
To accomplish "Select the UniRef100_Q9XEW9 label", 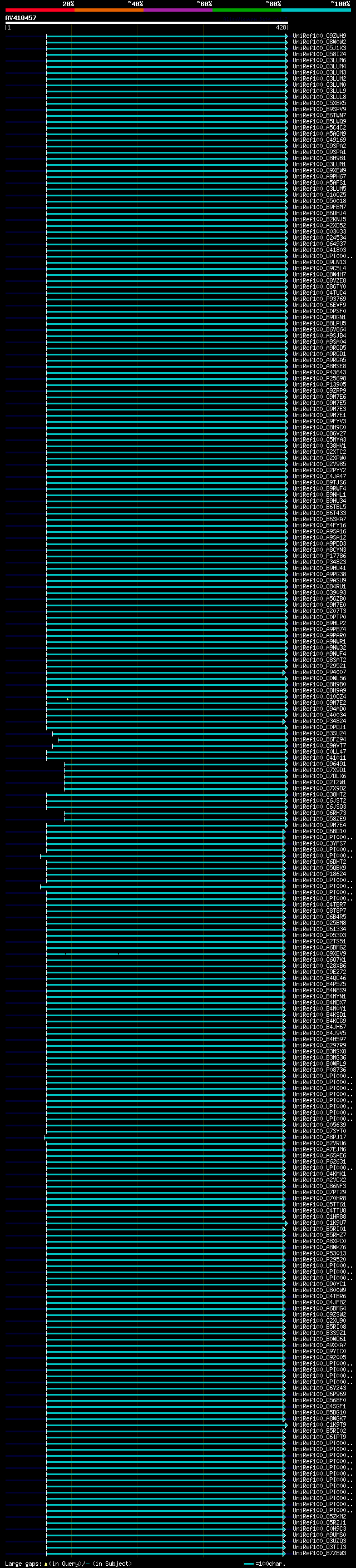I will point(319,170).
